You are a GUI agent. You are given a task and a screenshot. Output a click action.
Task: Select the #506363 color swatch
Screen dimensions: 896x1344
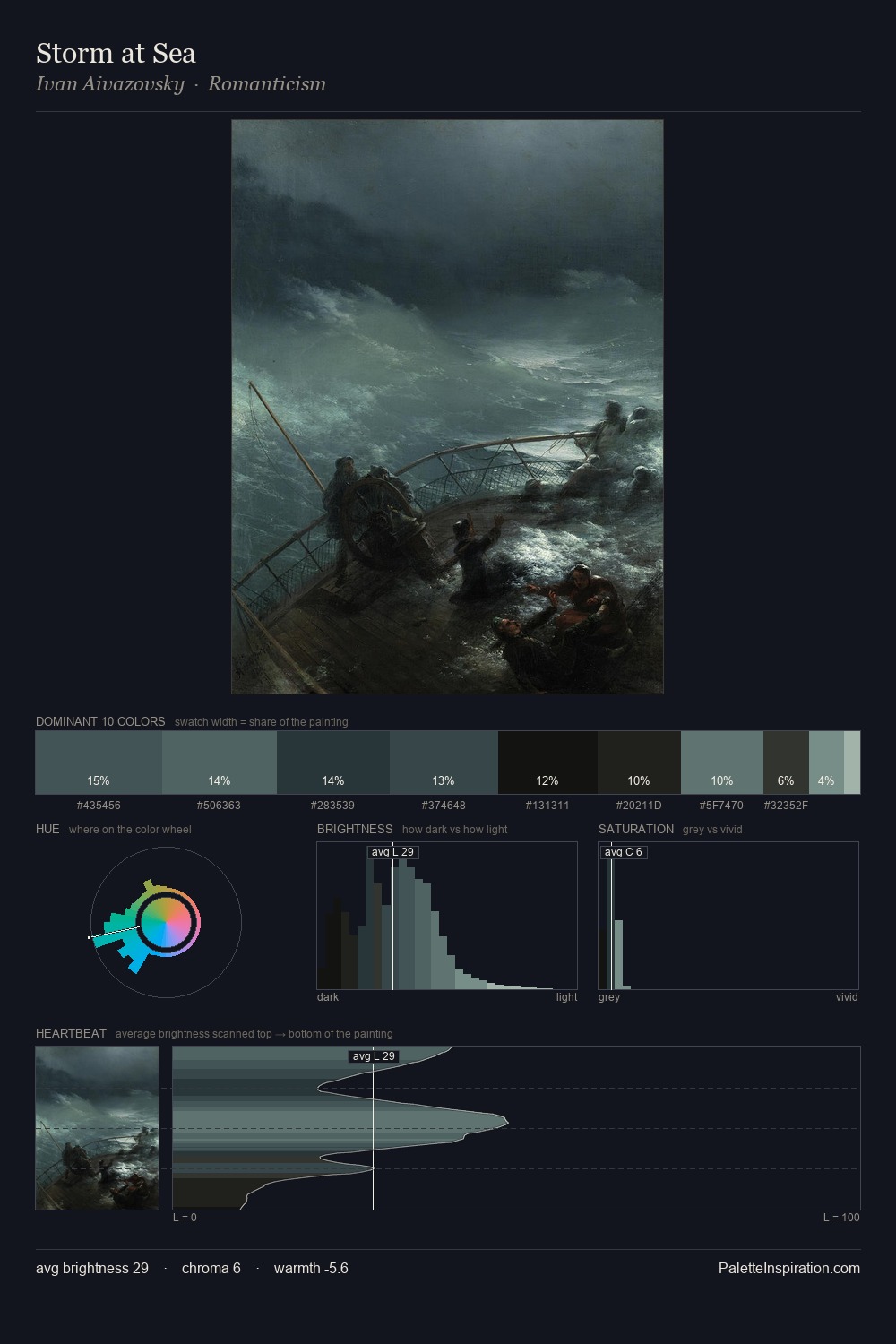[x=220, y=762]
